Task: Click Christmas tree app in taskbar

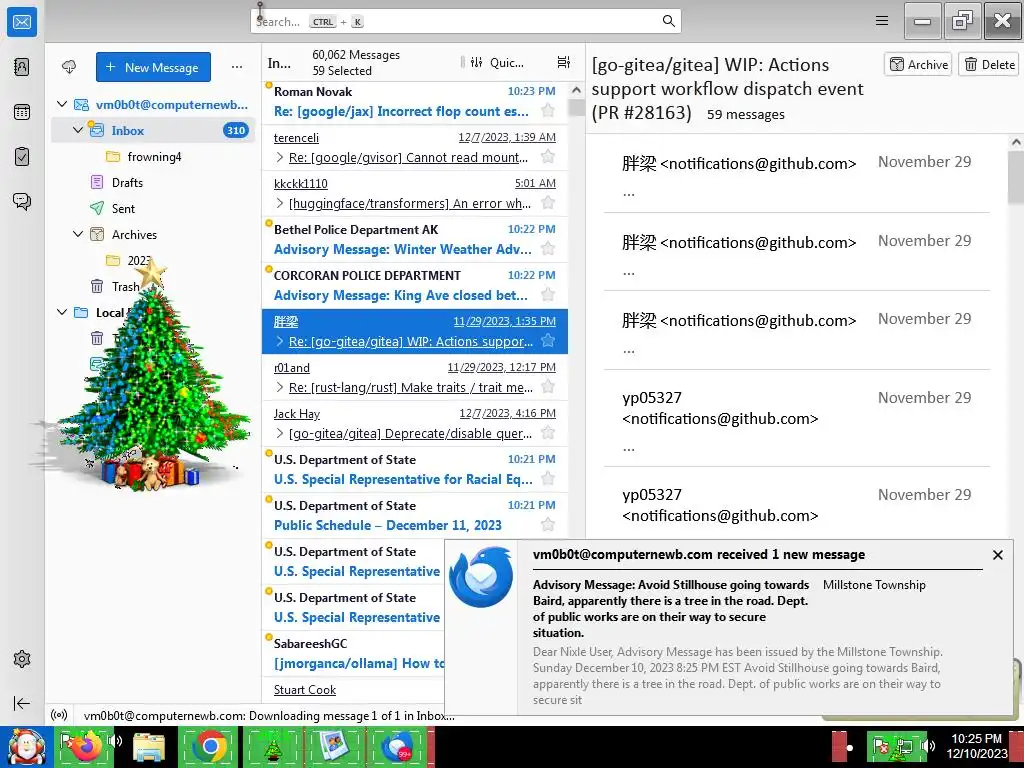Action: (x=272, y=747)
